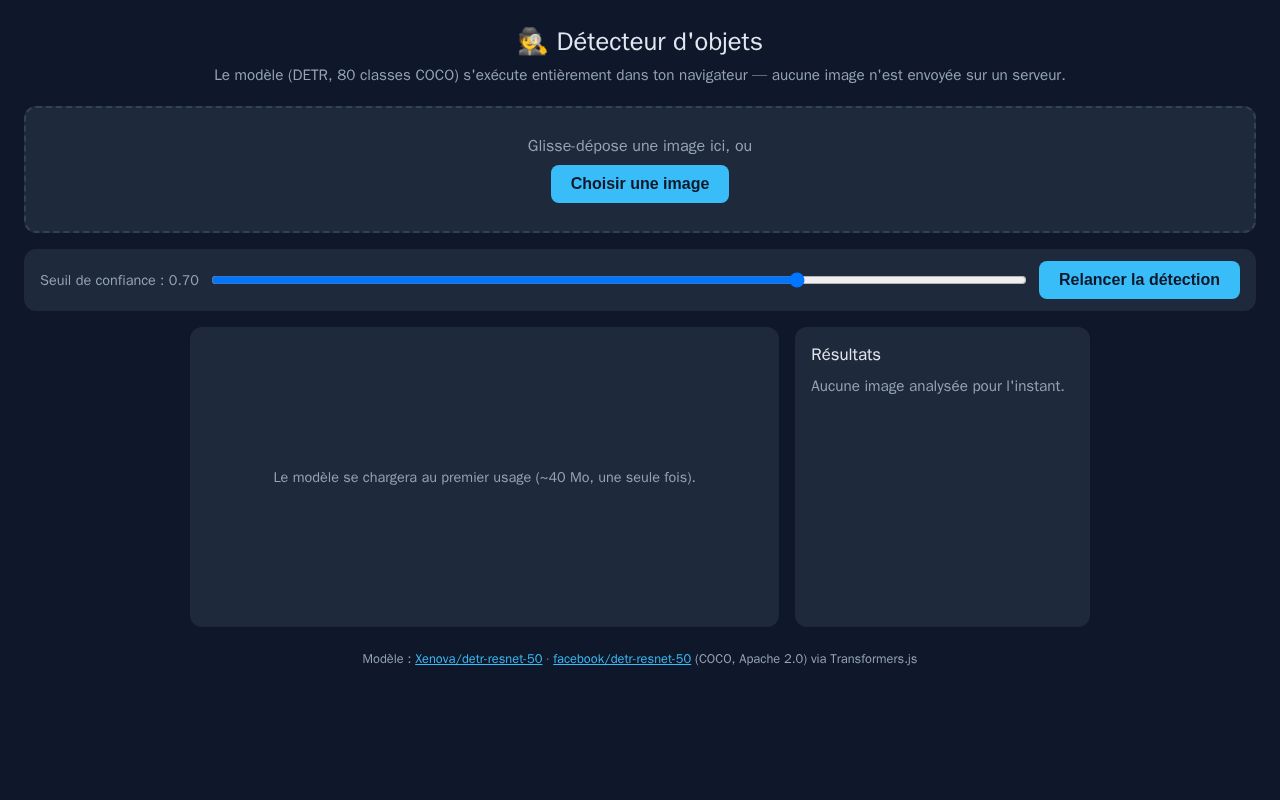This screenshot has height=800, width=1280.
Task: Click the "(COCO, Apache 2.0) via Transformers.js" footer text
Action: pos(806,659)
